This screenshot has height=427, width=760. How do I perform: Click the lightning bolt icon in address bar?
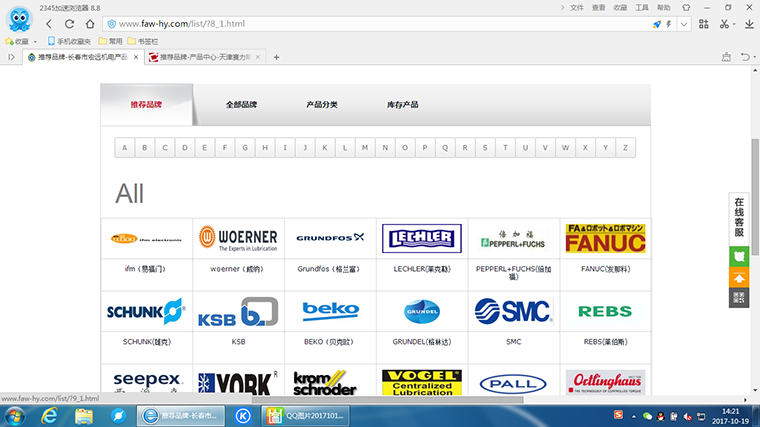click(x=669, y=24)
